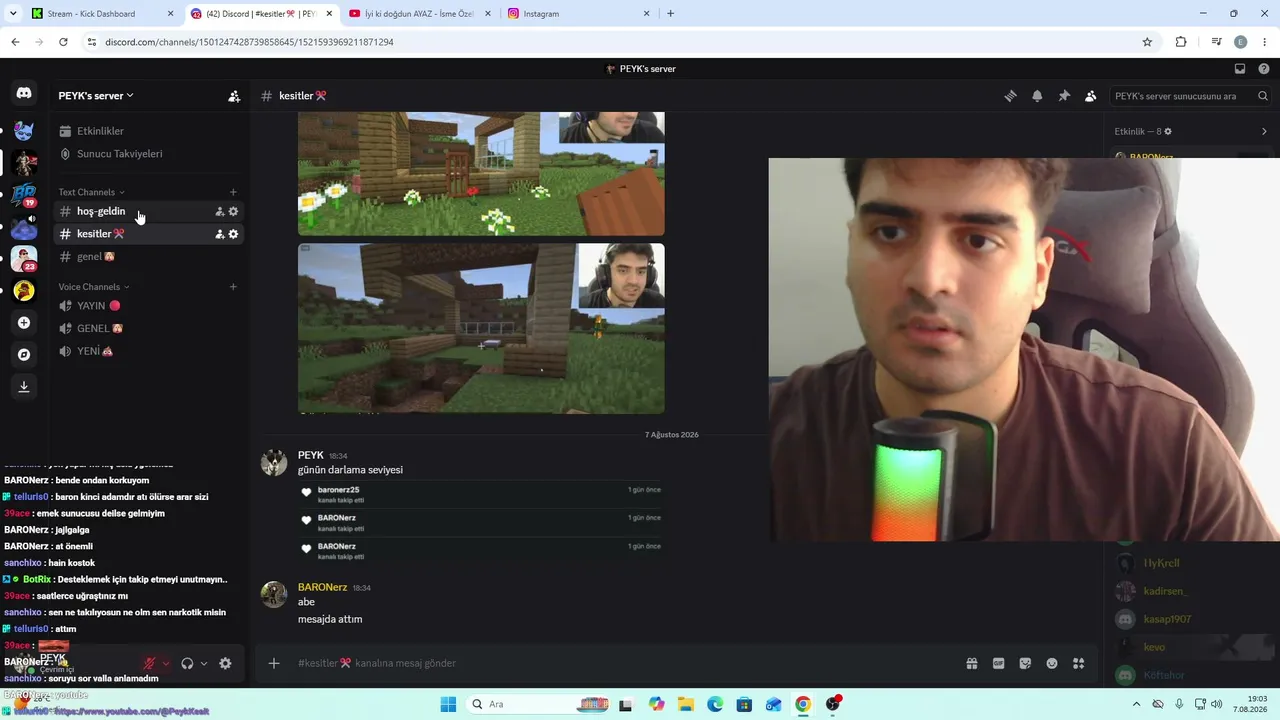The height and width of the screenshot is (720, 1280).
Task: Show pinned messages pin icon
Action: (1064, 96)
